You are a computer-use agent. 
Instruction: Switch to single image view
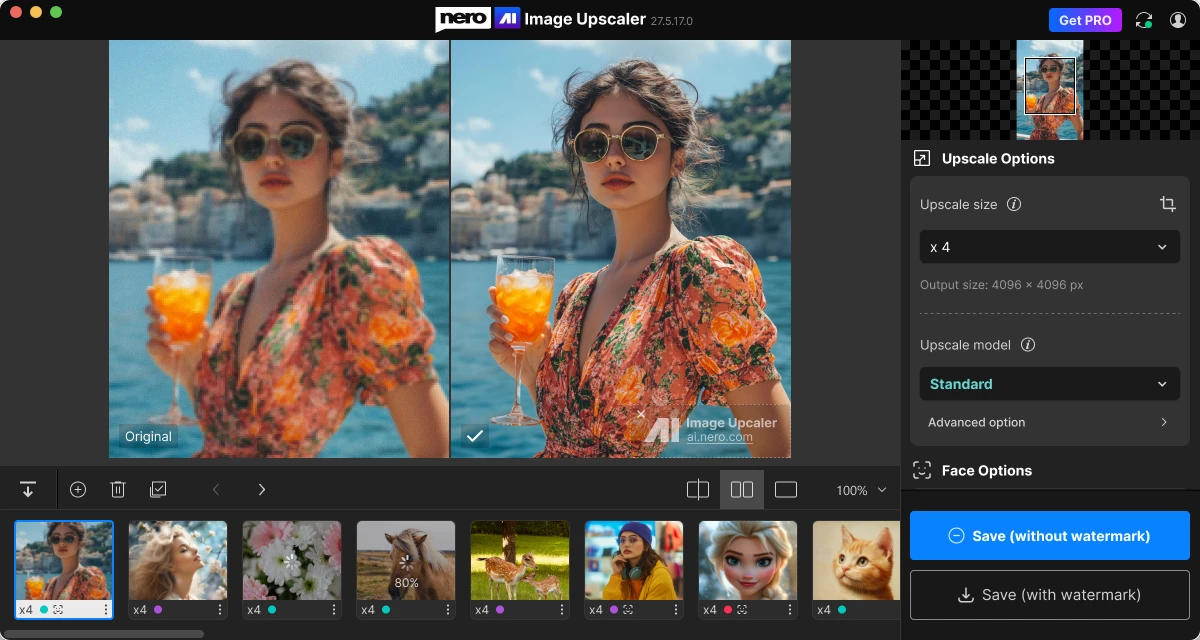click(x=786, y=490)
